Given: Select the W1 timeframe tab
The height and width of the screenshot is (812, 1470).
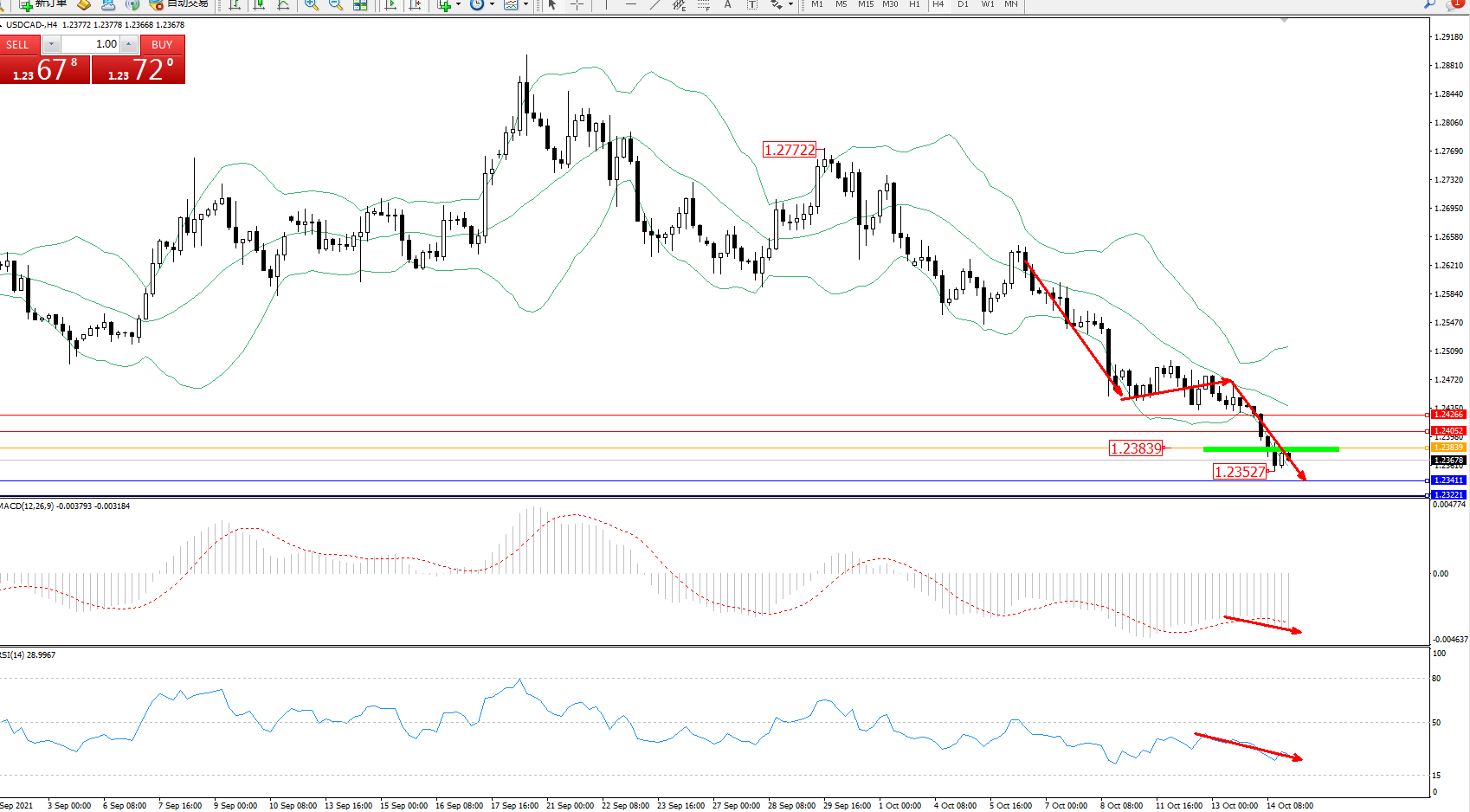Looking at the screenshot, I should coord(987,4).
